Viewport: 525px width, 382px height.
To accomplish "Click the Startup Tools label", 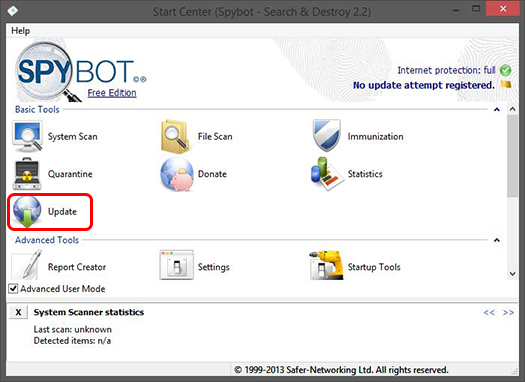I will click(x=374, y=267).
